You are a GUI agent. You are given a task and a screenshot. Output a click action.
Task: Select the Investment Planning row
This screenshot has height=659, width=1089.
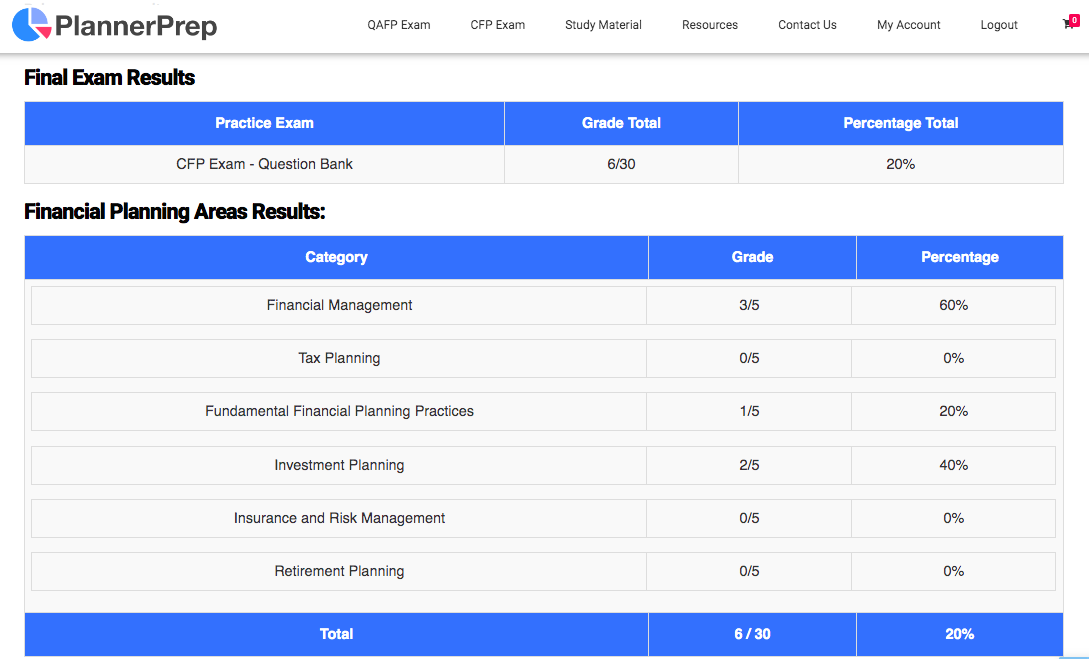point(338,465)
